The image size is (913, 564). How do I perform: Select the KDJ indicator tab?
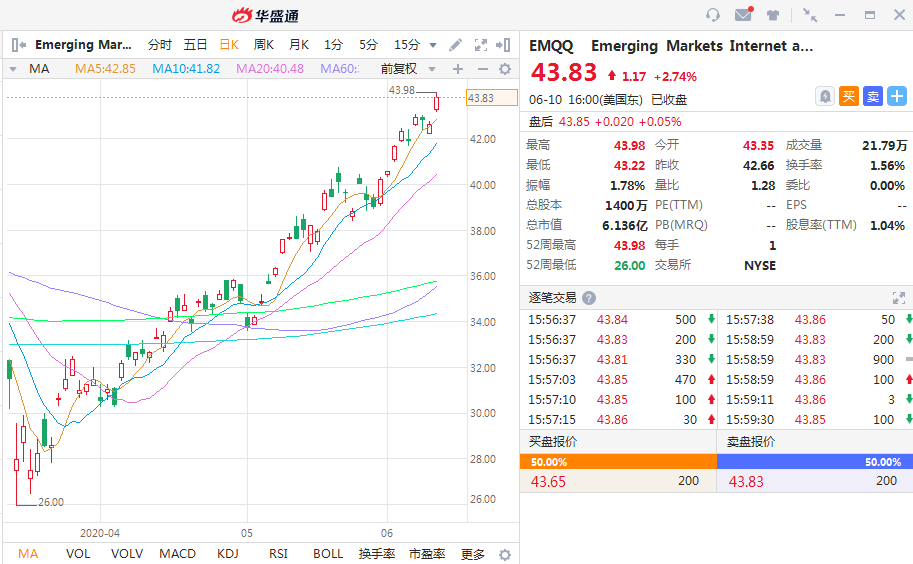click(x=228, y=554)
